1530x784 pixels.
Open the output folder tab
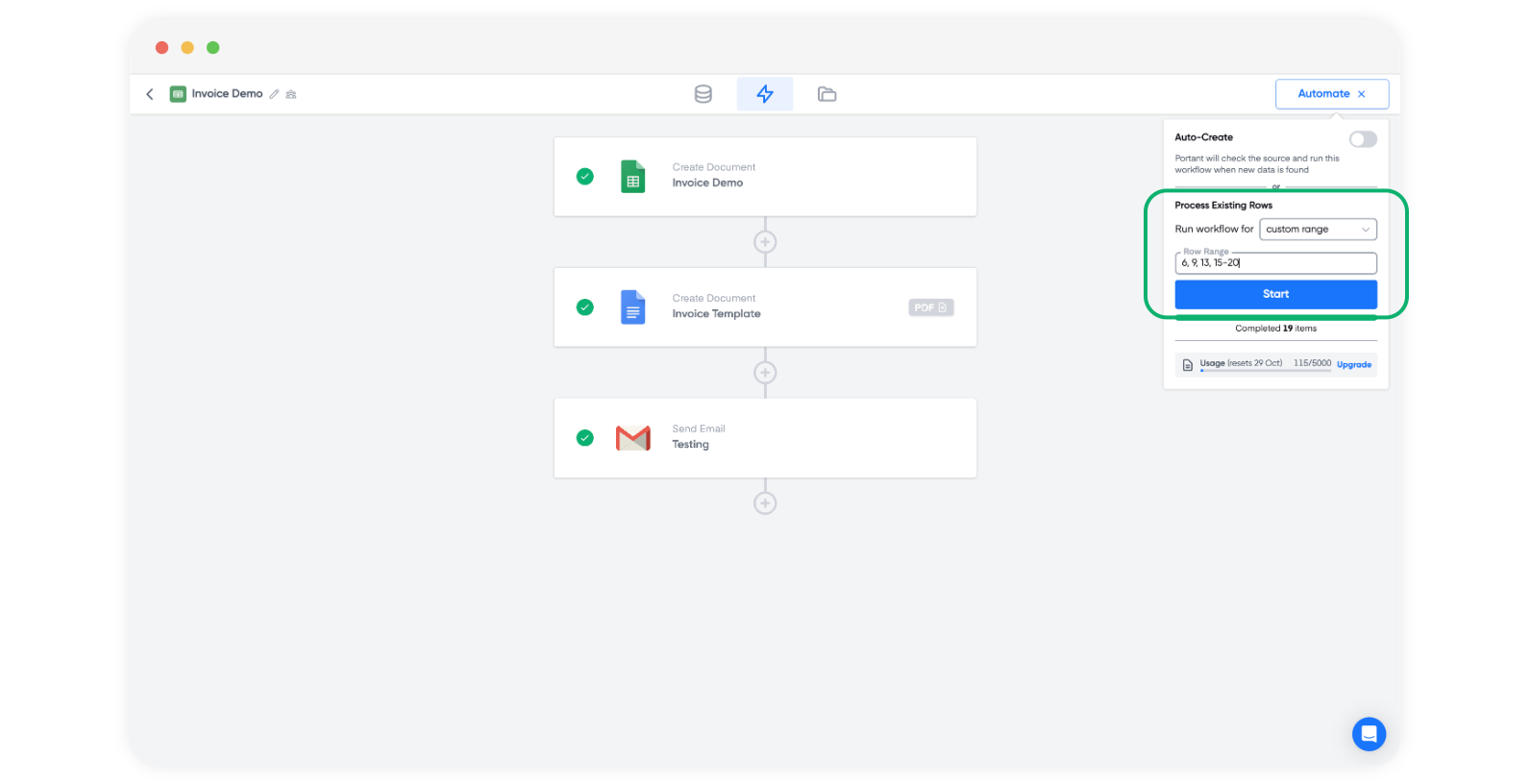pos(827,94)
